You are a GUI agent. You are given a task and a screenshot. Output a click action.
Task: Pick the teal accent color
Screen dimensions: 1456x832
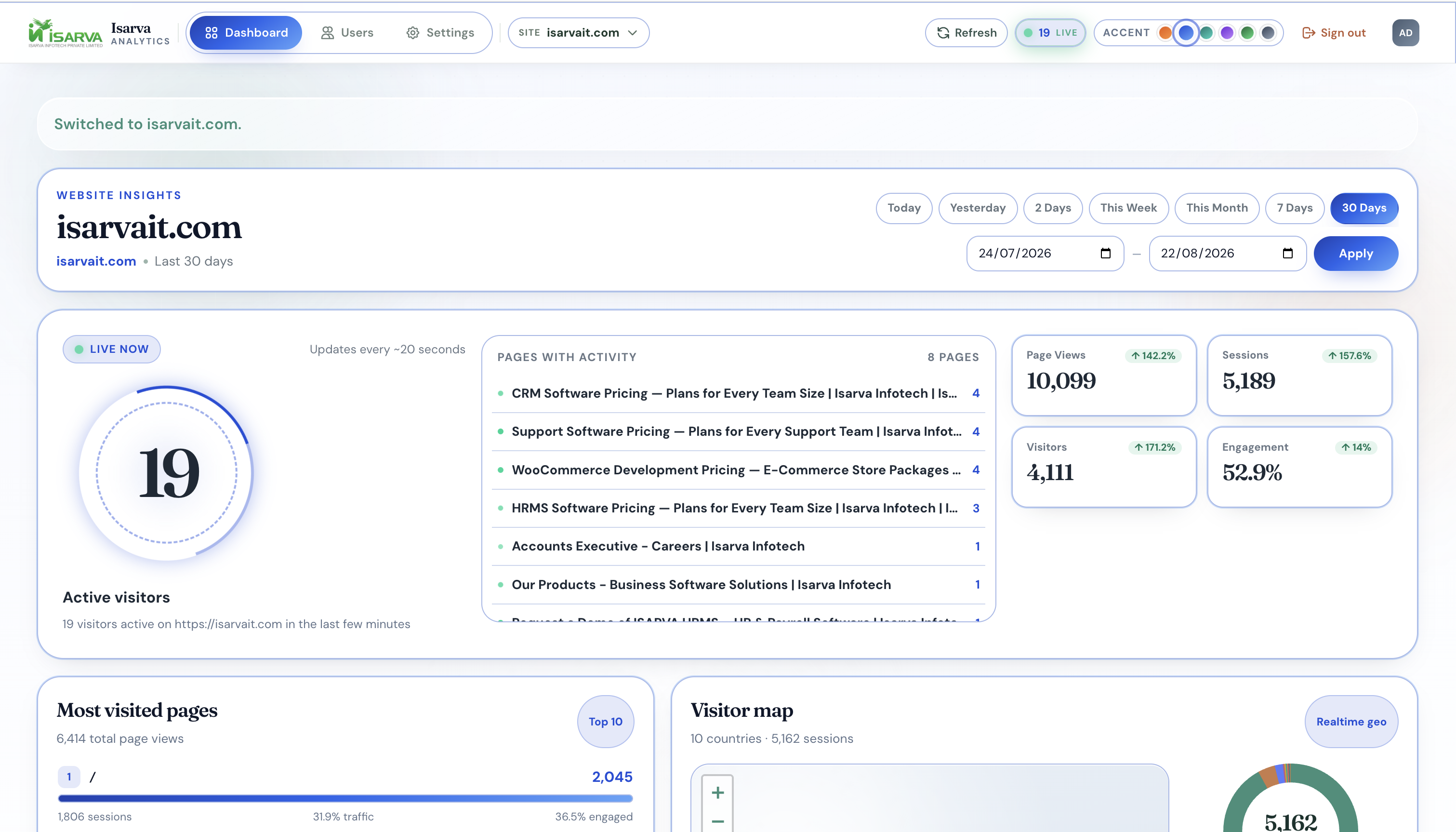(1206, 33)
